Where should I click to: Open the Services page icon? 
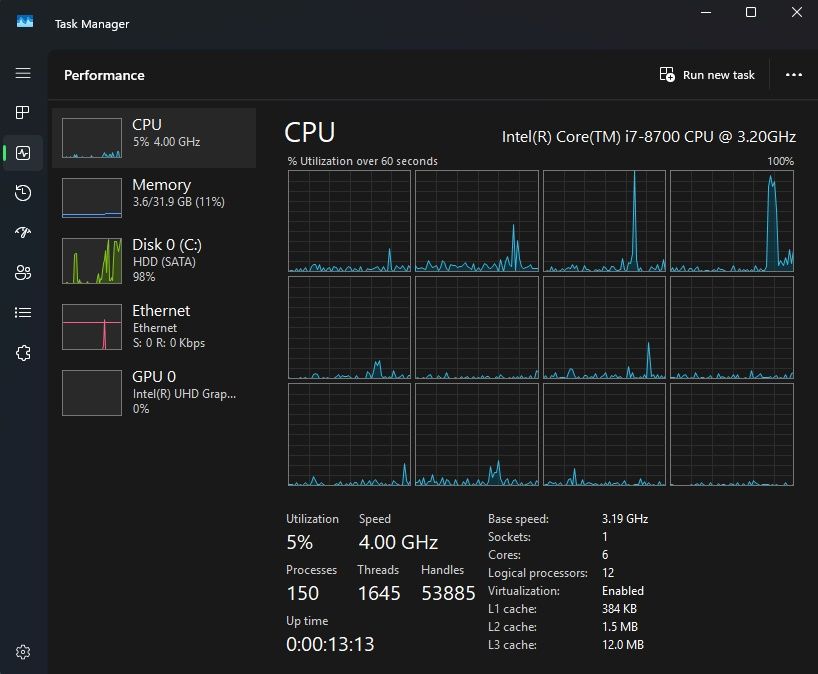tap(23, 353)
